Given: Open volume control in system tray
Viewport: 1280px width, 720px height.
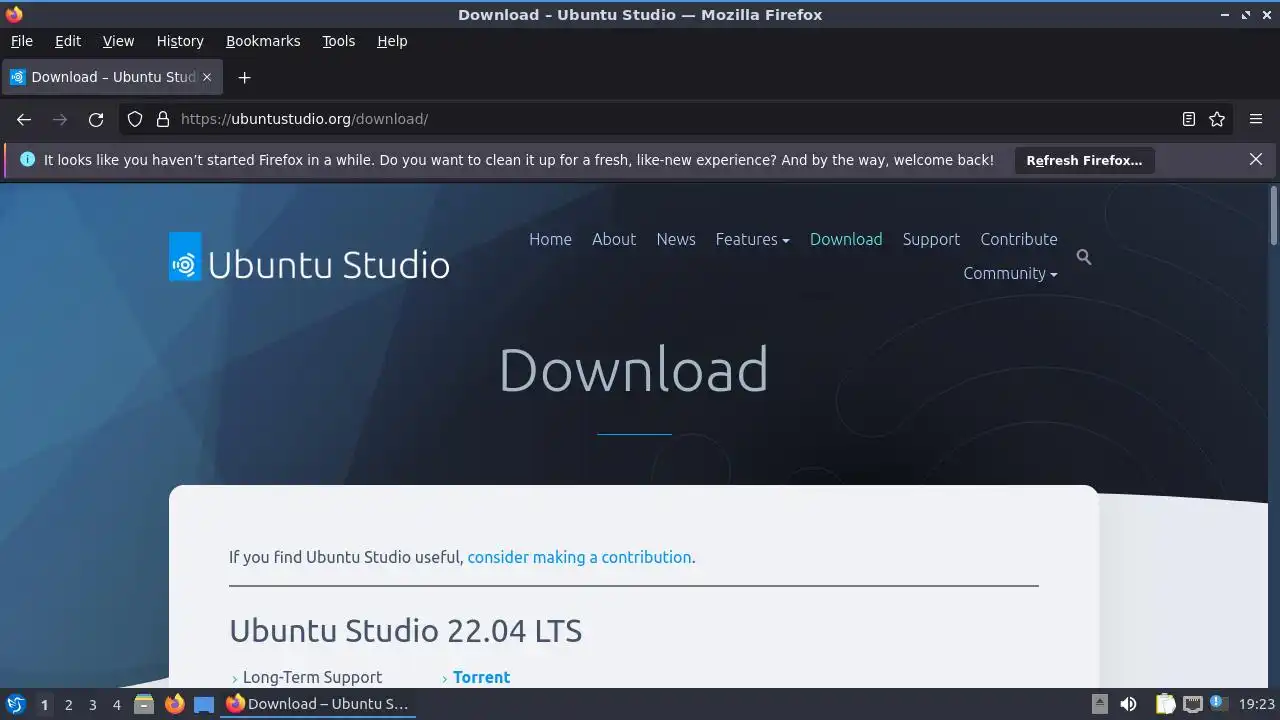Looking at the screenshot, I should 1128,704.
